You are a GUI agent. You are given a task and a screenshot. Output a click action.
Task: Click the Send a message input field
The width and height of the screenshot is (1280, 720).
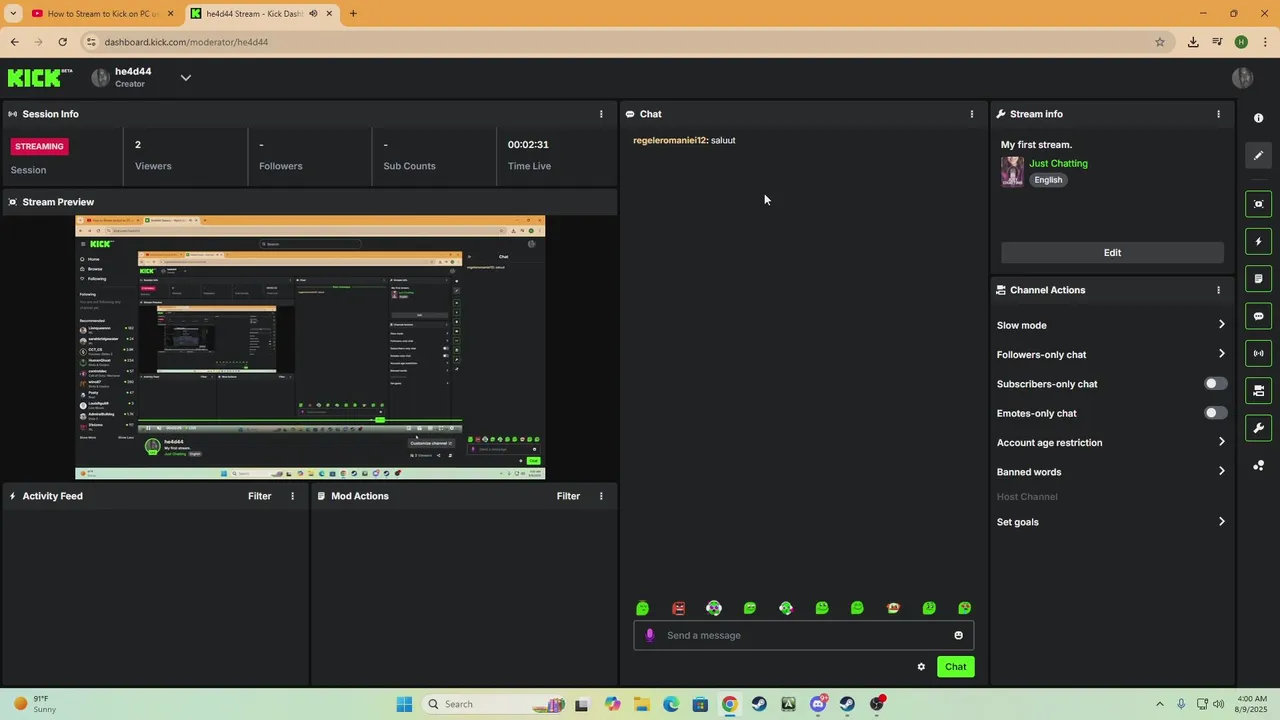[x=803, y=635]
